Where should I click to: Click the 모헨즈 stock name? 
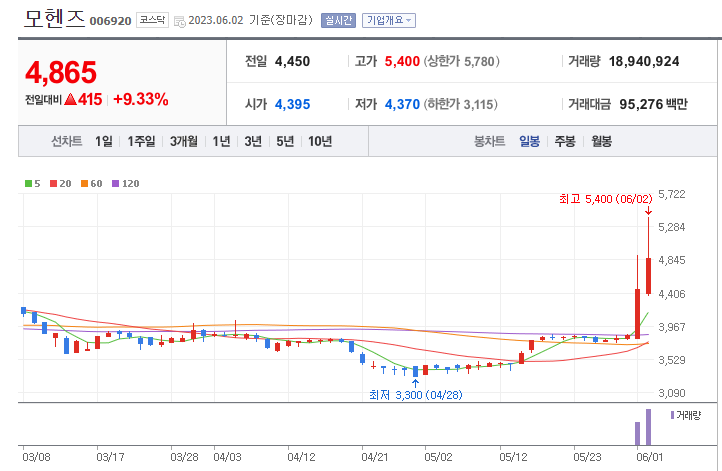click(x=54, y=18)
